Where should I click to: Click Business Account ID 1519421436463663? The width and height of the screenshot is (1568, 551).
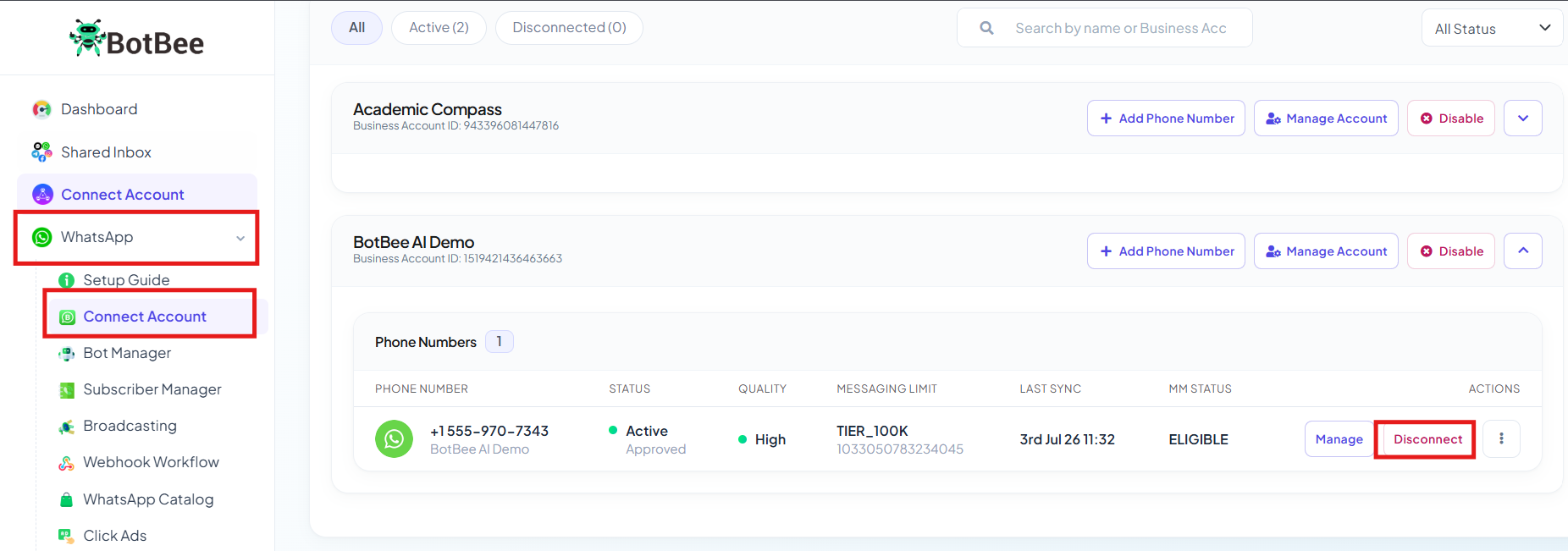(x=457, y=259)
